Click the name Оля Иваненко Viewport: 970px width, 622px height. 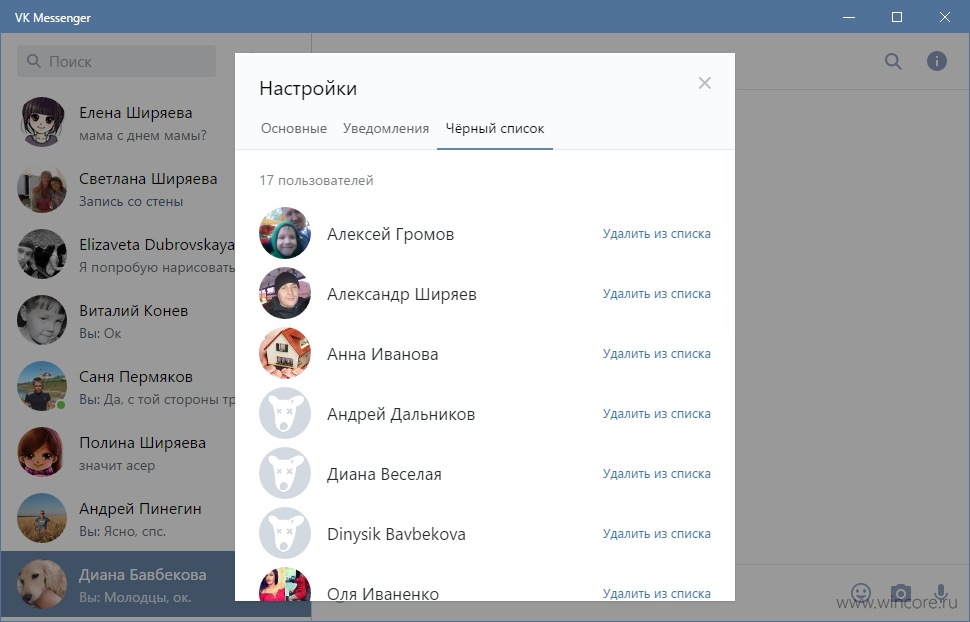click(383, 594)
